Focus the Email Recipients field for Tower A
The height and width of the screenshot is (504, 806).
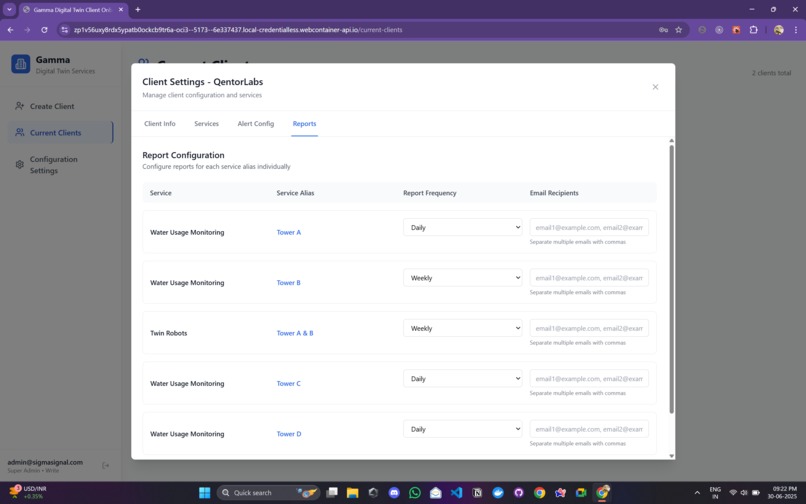[589, 227]
